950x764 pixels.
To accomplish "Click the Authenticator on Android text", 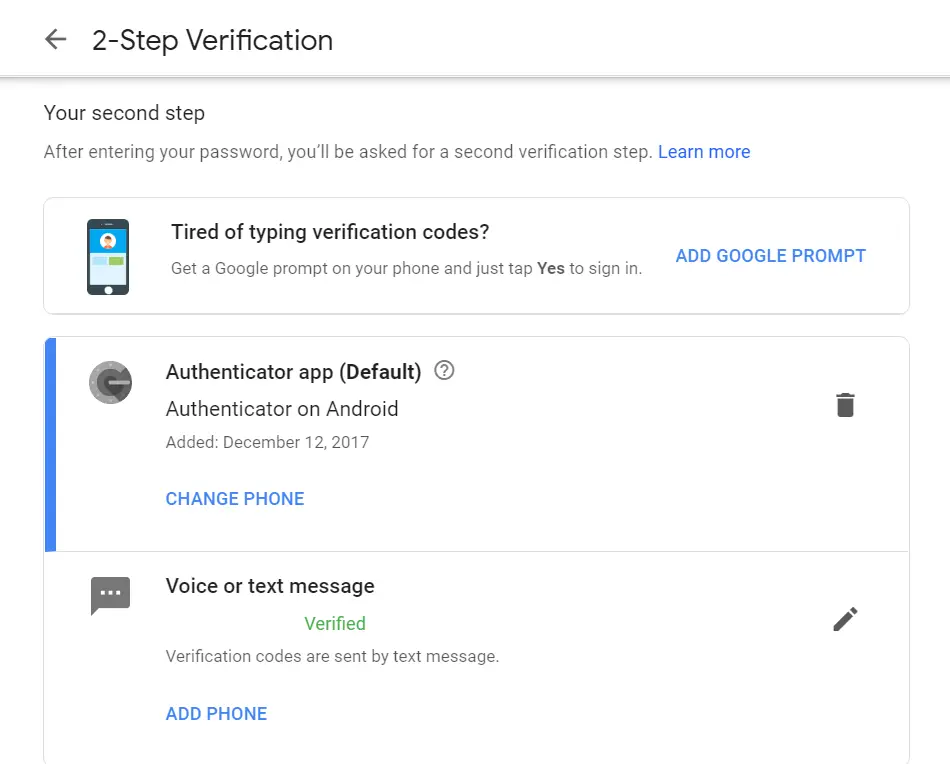I will pyautogui.click(x=282, y=409).
